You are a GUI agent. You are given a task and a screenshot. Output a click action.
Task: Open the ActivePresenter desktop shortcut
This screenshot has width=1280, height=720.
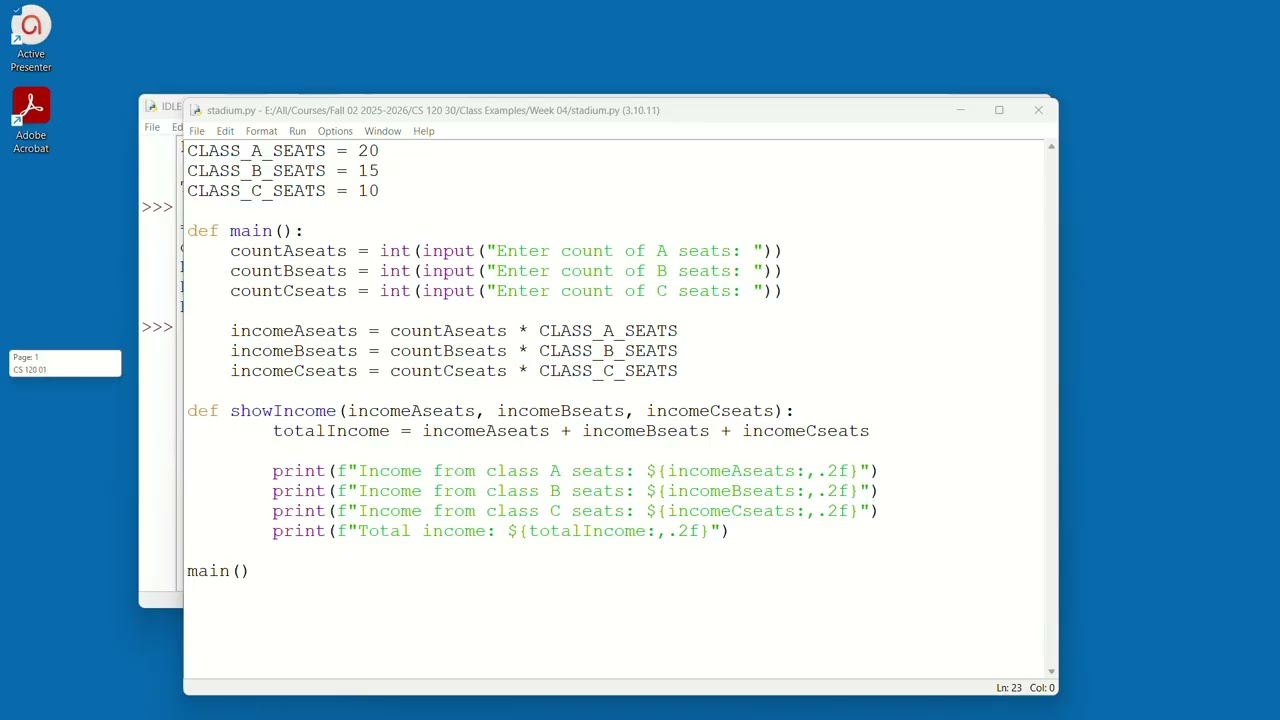[31, 39]
